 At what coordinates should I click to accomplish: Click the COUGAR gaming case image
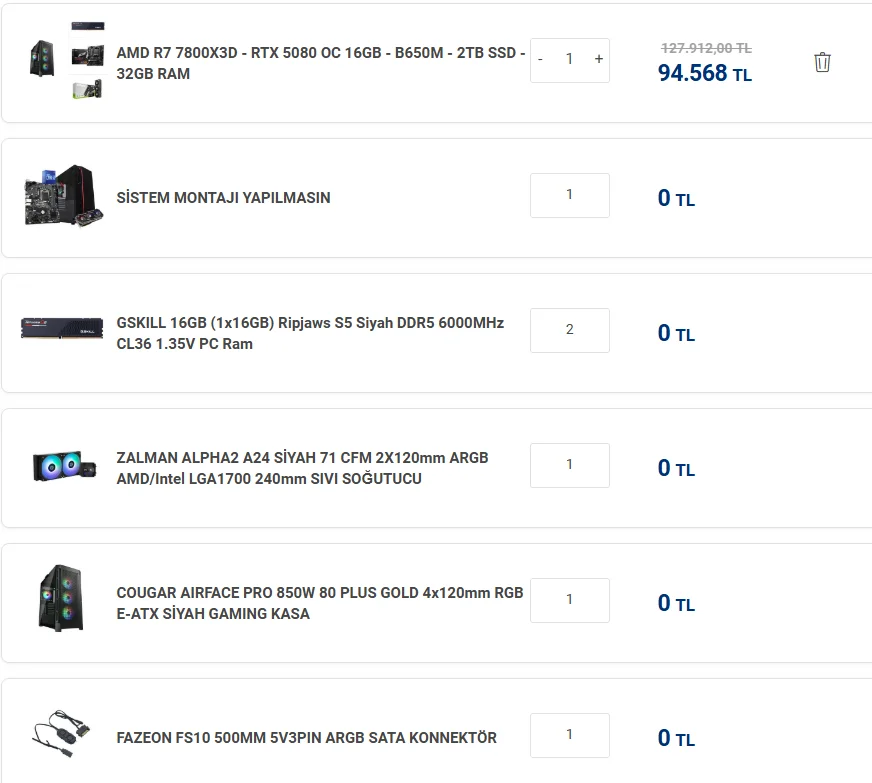point(62,598)
